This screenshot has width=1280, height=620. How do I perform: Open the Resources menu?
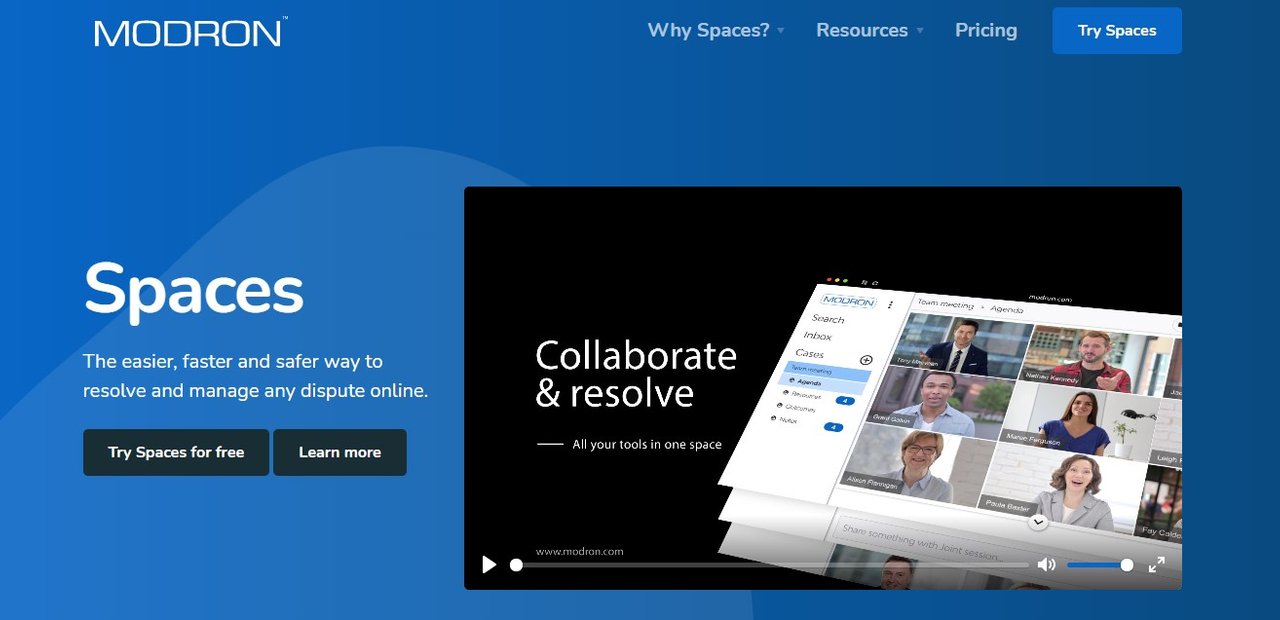point(862,30)
